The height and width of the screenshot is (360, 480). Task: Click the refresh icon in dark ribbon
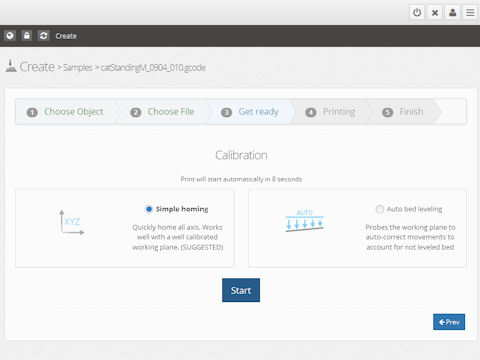44,36
